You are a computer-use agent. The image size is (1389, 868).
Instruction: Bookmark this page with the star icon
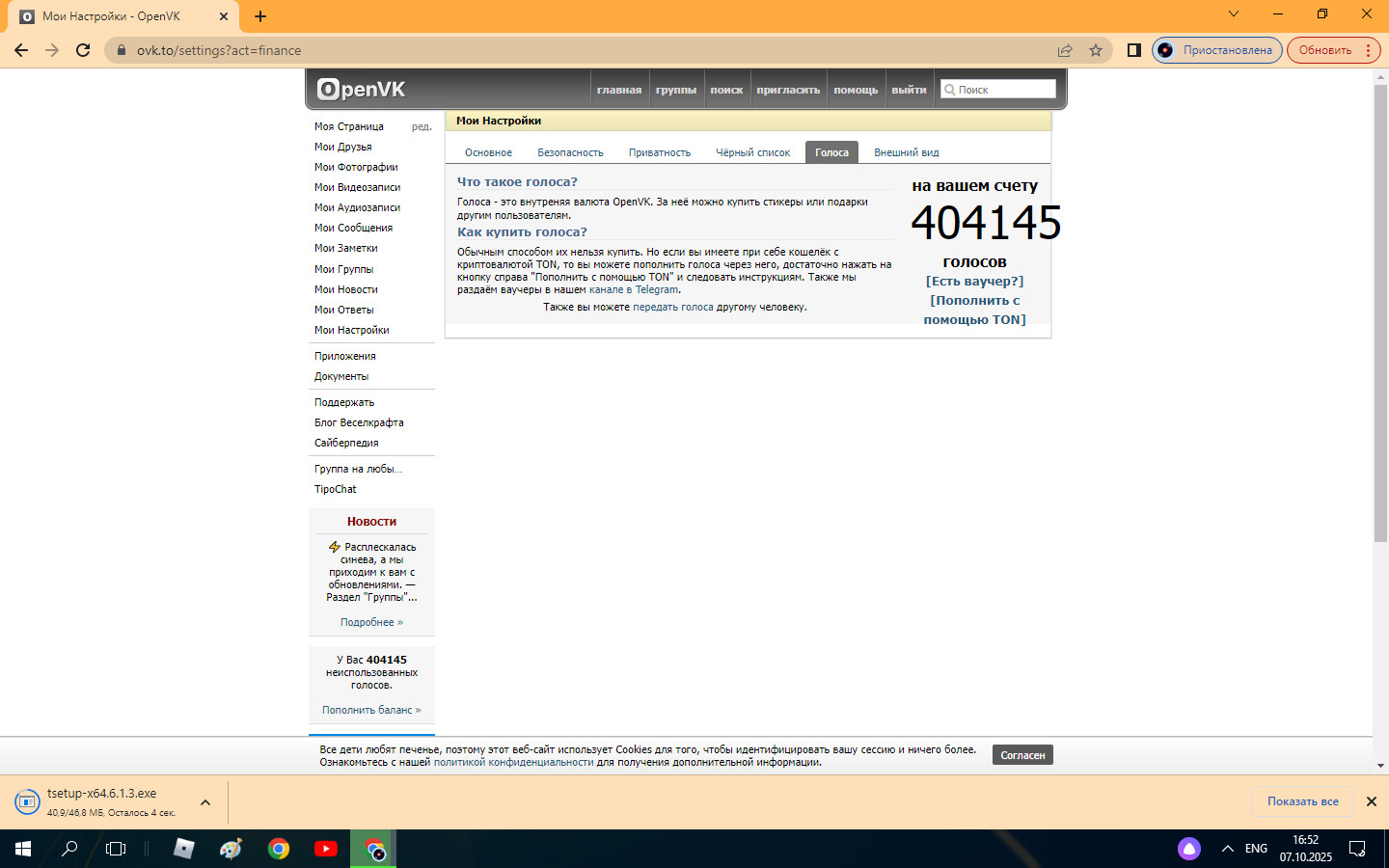1096,50
